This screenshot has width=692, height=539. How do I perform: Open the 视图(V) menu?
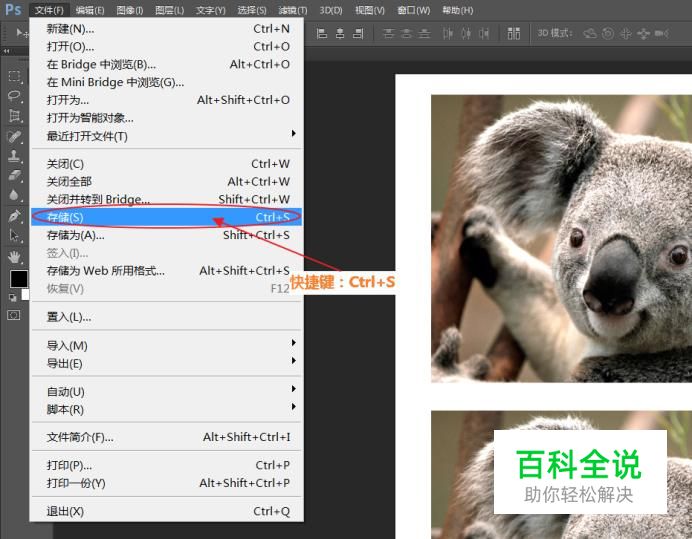coord(370,10)
